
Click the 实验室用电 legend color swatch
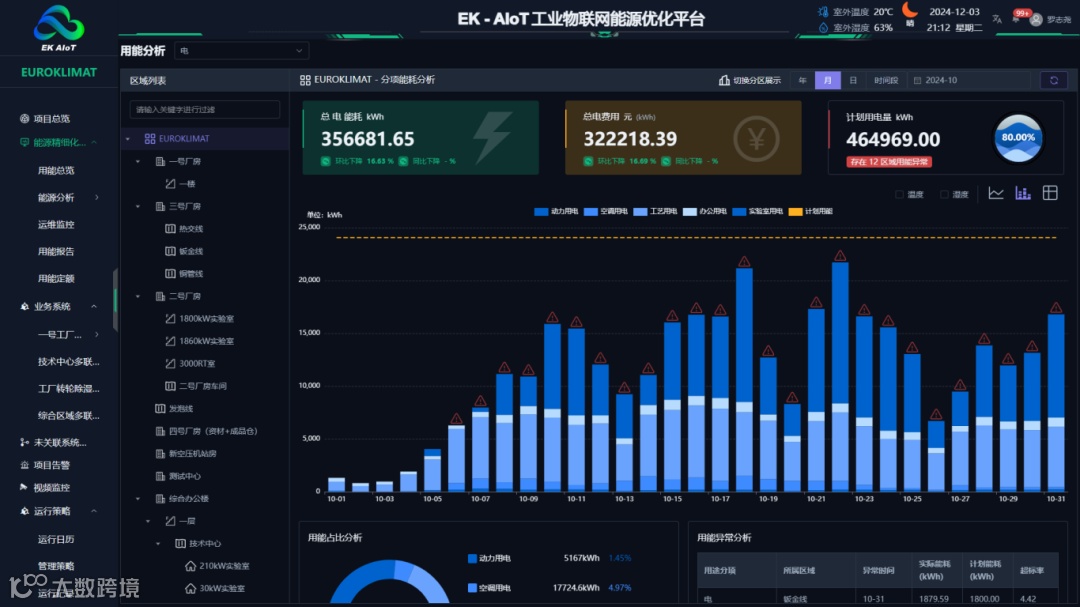(739, 212)
